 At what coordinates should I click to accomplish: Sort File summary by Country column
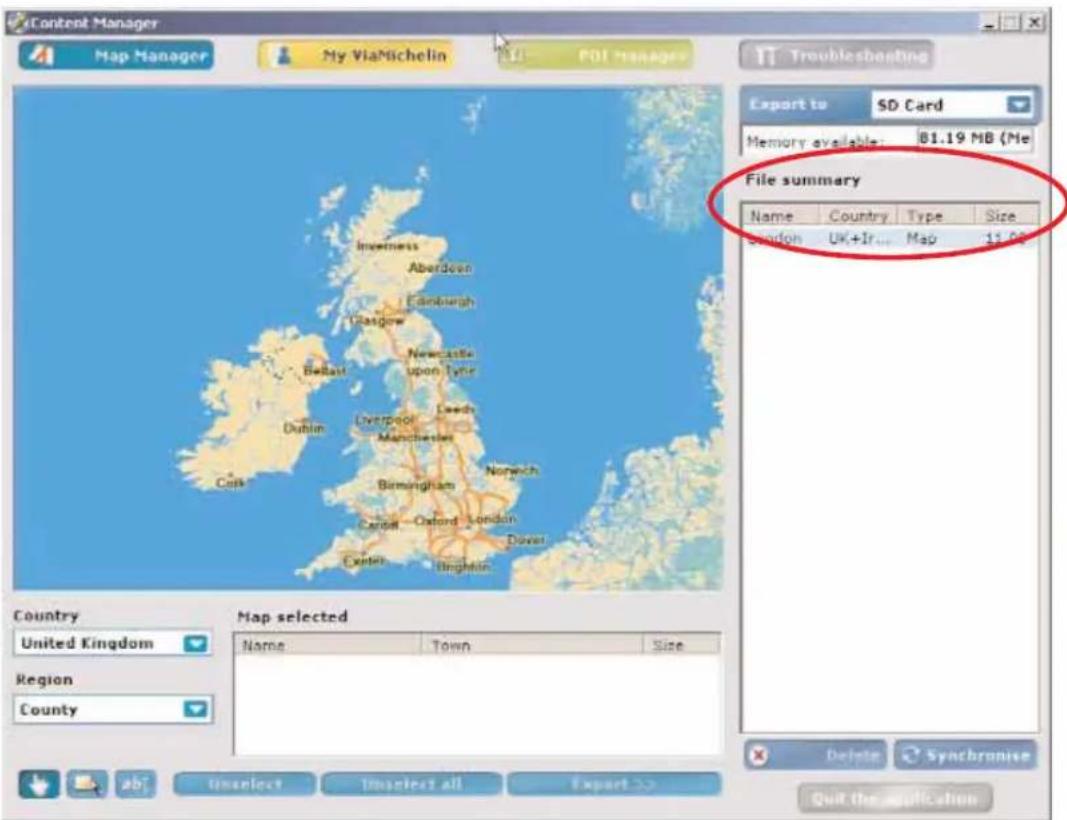coord(859,216)
